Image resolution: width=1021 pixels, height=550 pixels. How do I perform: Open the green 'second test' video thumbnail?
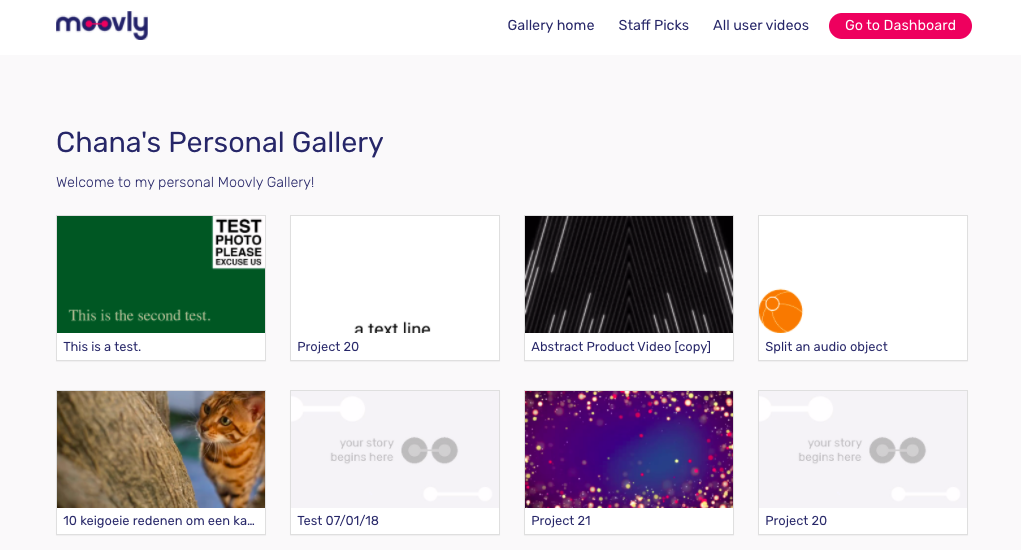click(x=161, y=275)
